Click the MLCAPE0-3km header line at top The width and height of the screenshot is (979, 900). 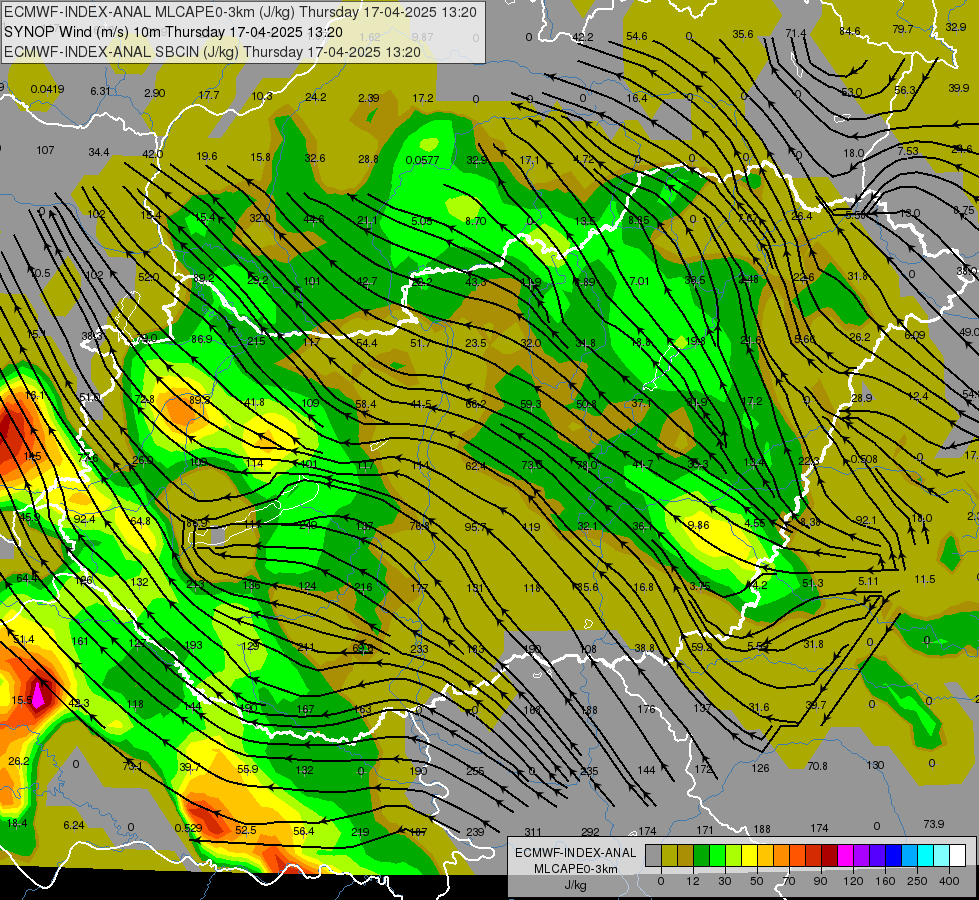[x=240, y=12]
